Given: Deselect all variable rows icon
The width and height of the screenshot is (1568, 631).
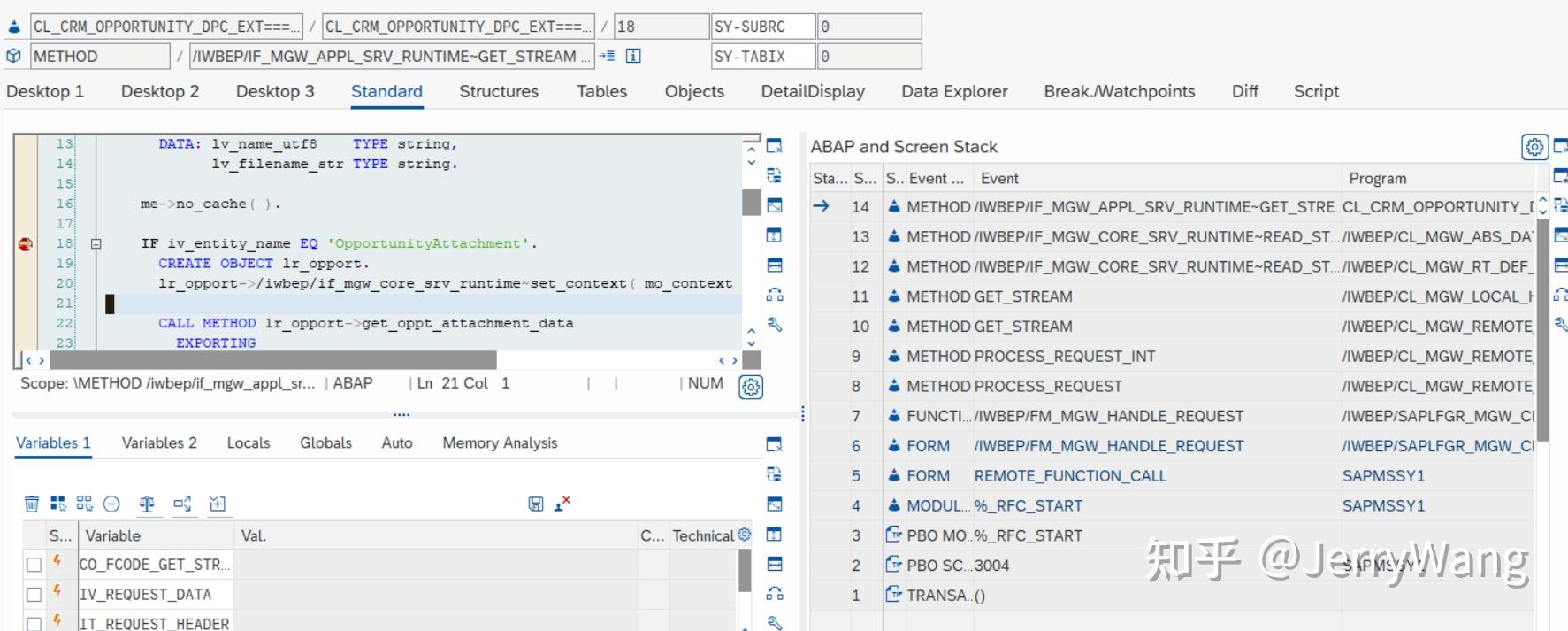Looking at the screenshot, I should (85, 504).
